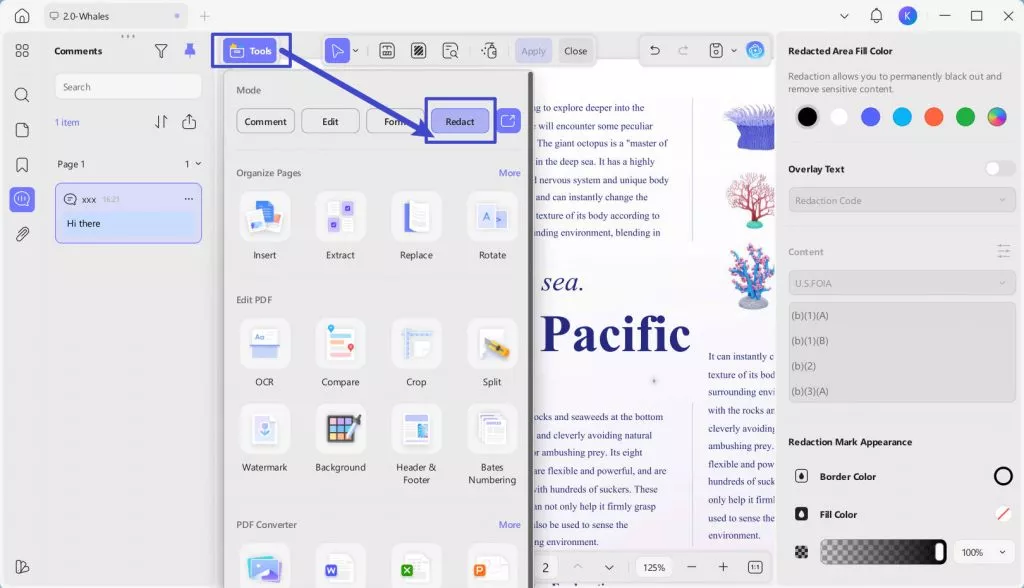Click the OCR tool icon
Screen dimensions: 1024x588
coord(265,344)
